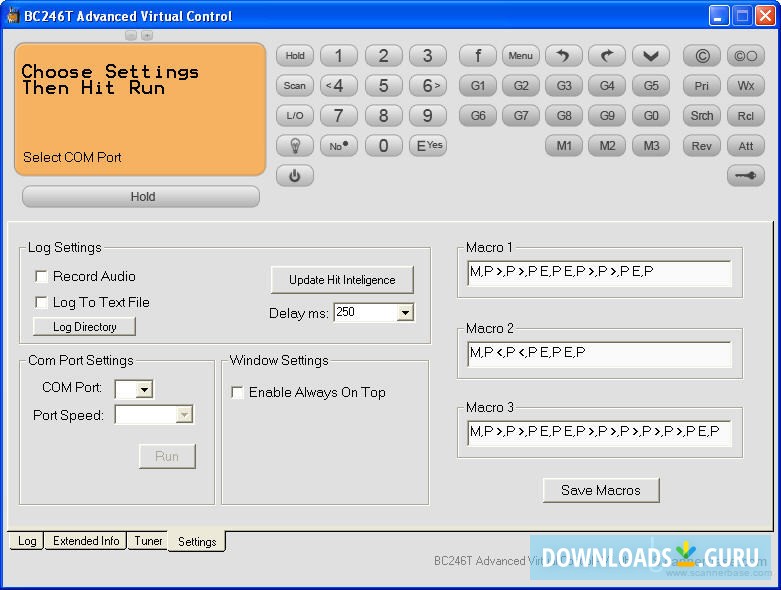
Task: Click the 8 keypad key
Action: click(x=384, y=116)
